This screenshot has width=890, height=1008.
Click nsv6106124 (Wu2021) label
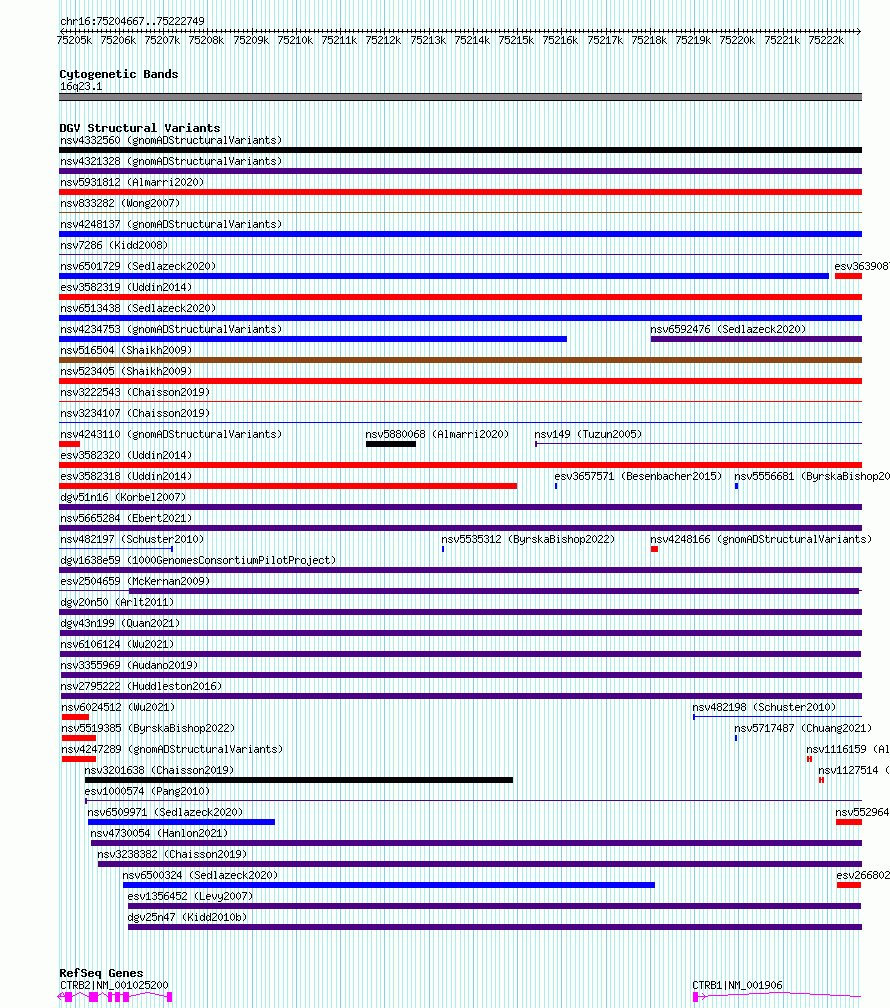pyautogui.click(x=117, y=644)
